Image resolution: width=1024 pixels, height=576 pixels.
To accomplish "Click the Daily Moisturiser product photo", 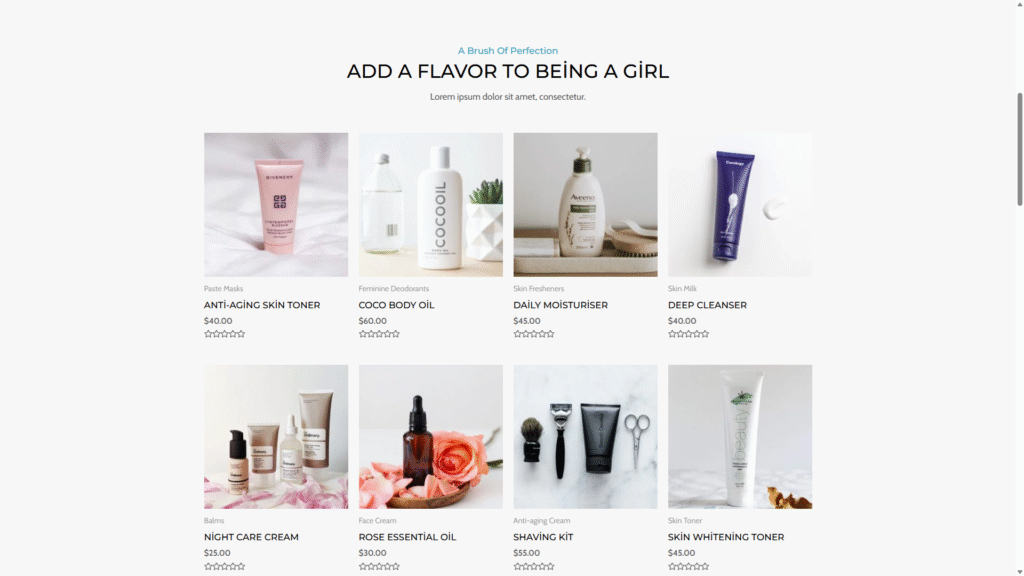I will pyautogui.click(x=585, y=204).
